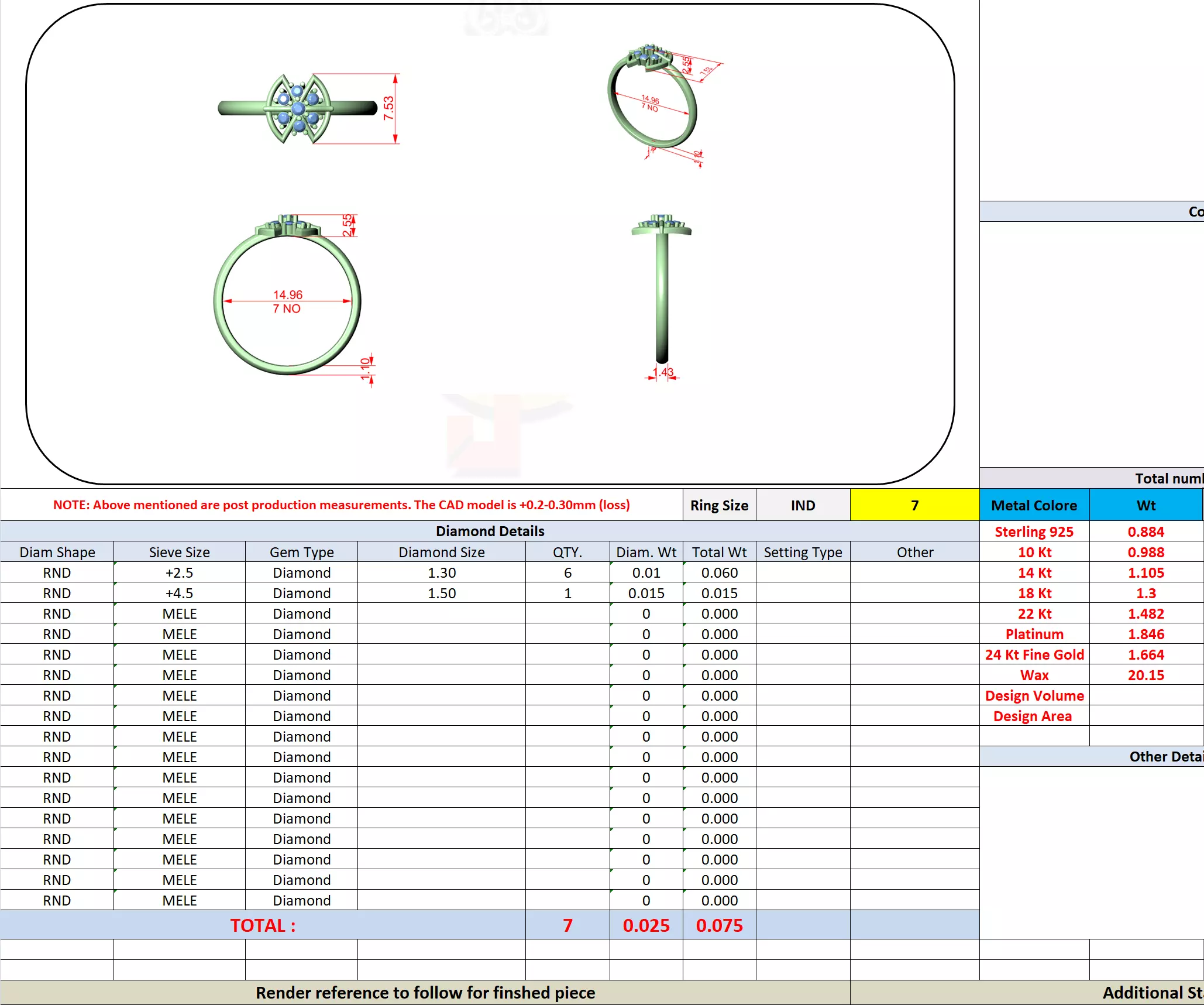This screenshot has height=1005, width=1204.
Task: Select the Sterling 925 metal row
Action: coord(1034,531)
